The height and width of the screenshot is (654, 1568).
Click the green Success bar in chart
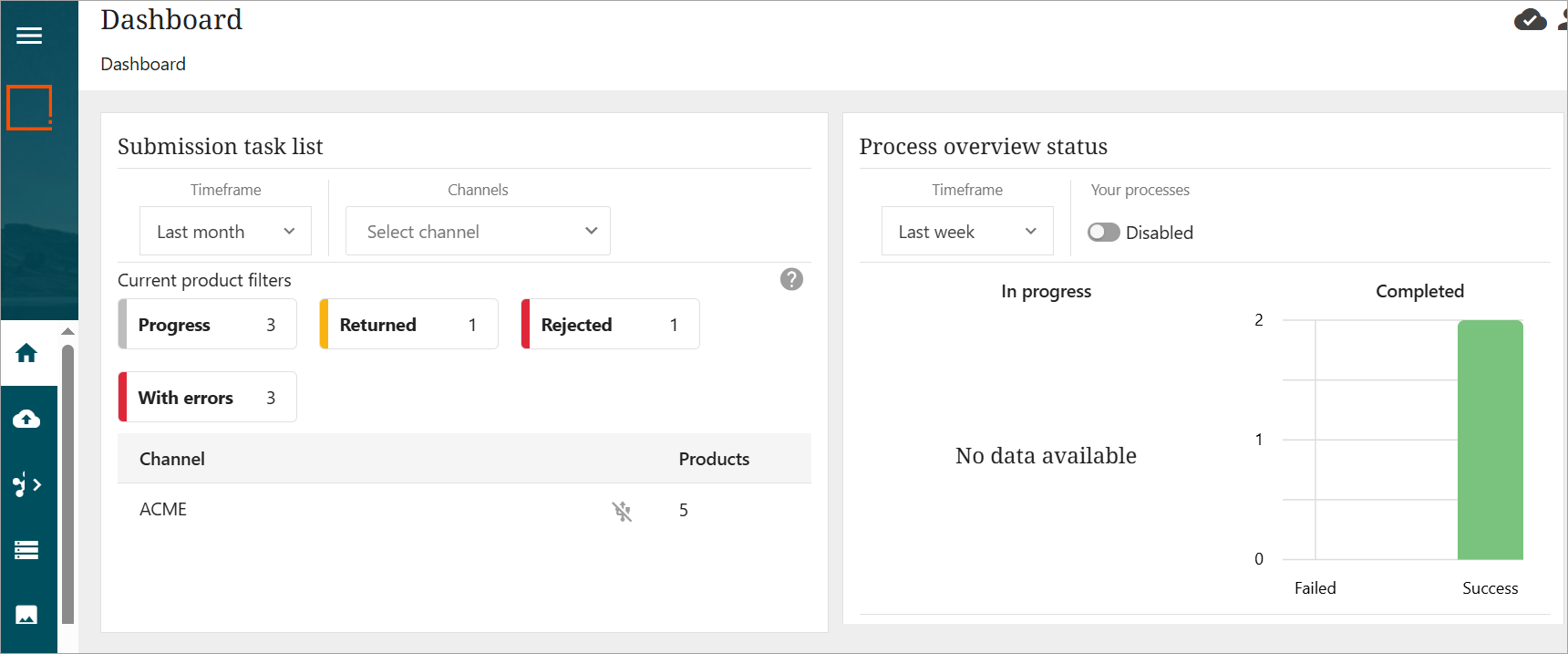point(1490,440)
